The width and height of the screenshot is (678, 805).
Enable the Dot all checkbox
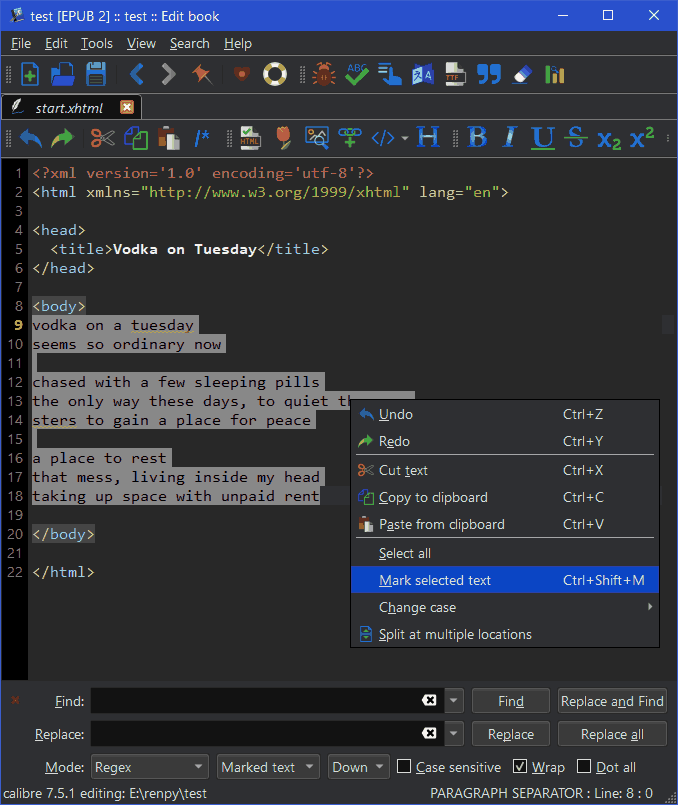click(584, 766)
